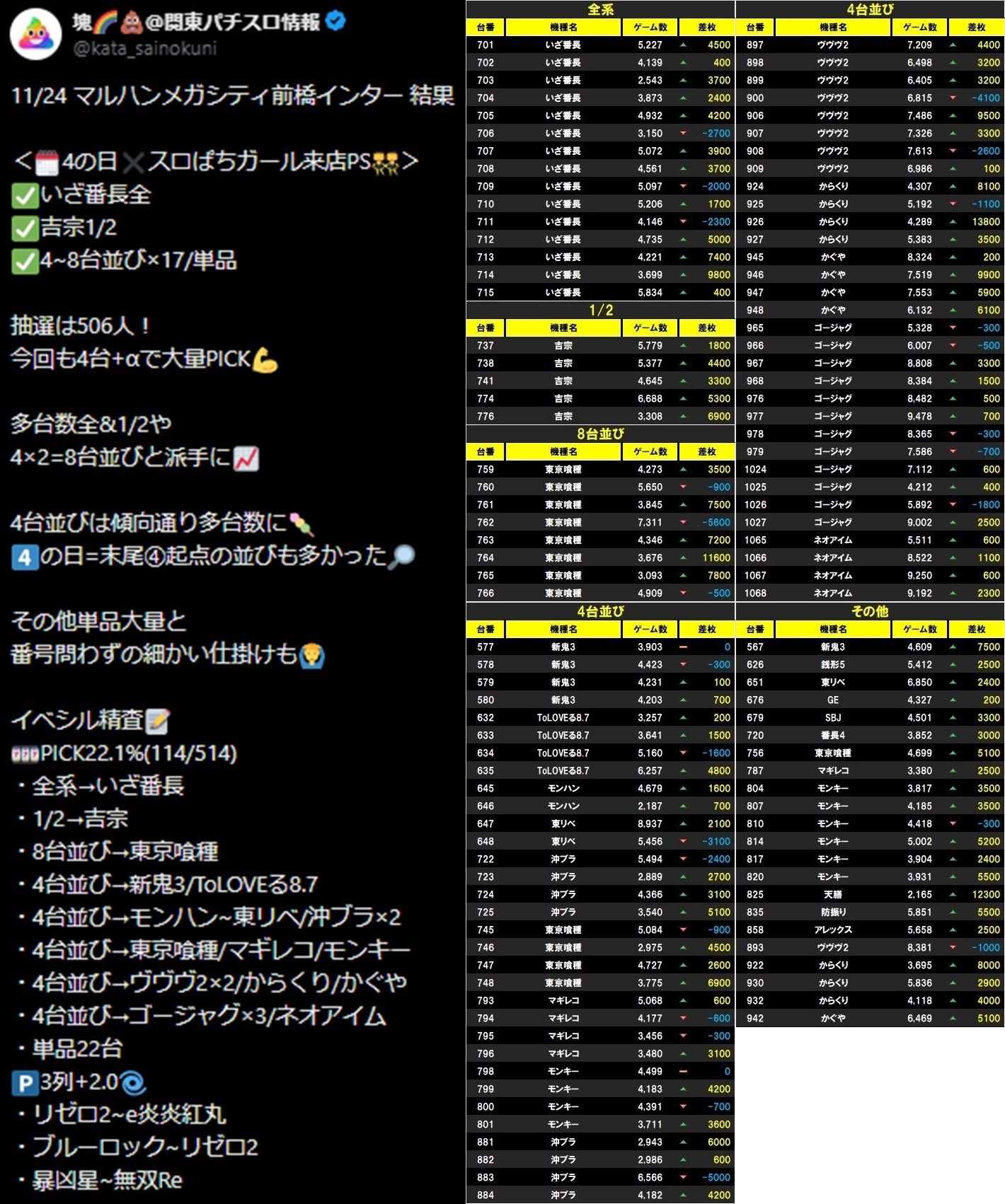Click the left 4台並び section heading

point(600,611)
